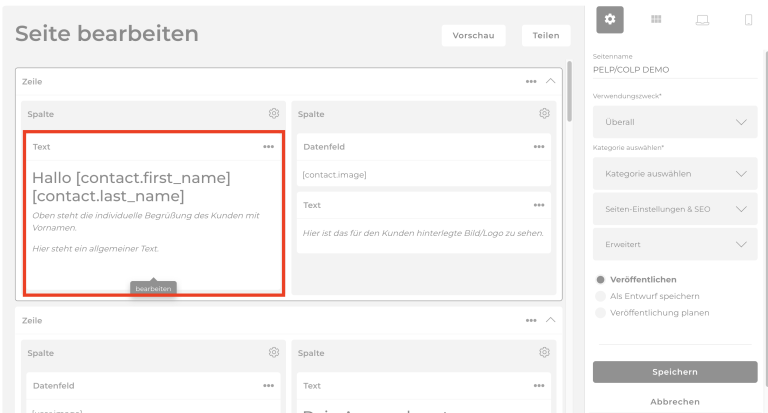Collapse the first Zeile with chevron

[550, 81]
